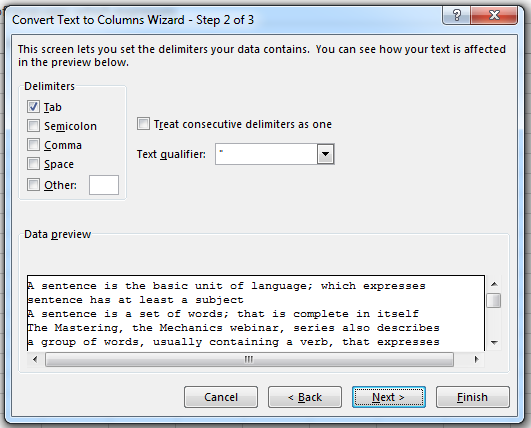Viewport: 531px width, 428px height.
Task: Toggle Treat consecutive delimiters as one
Action: tap(143, 124)
